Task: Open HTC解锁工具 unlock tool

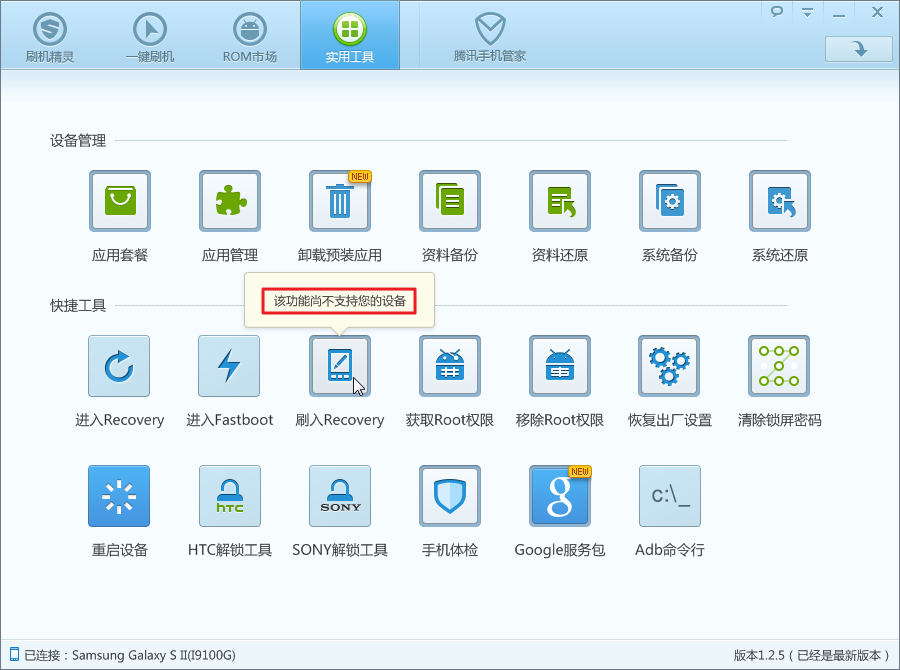Action: [230, 496]
